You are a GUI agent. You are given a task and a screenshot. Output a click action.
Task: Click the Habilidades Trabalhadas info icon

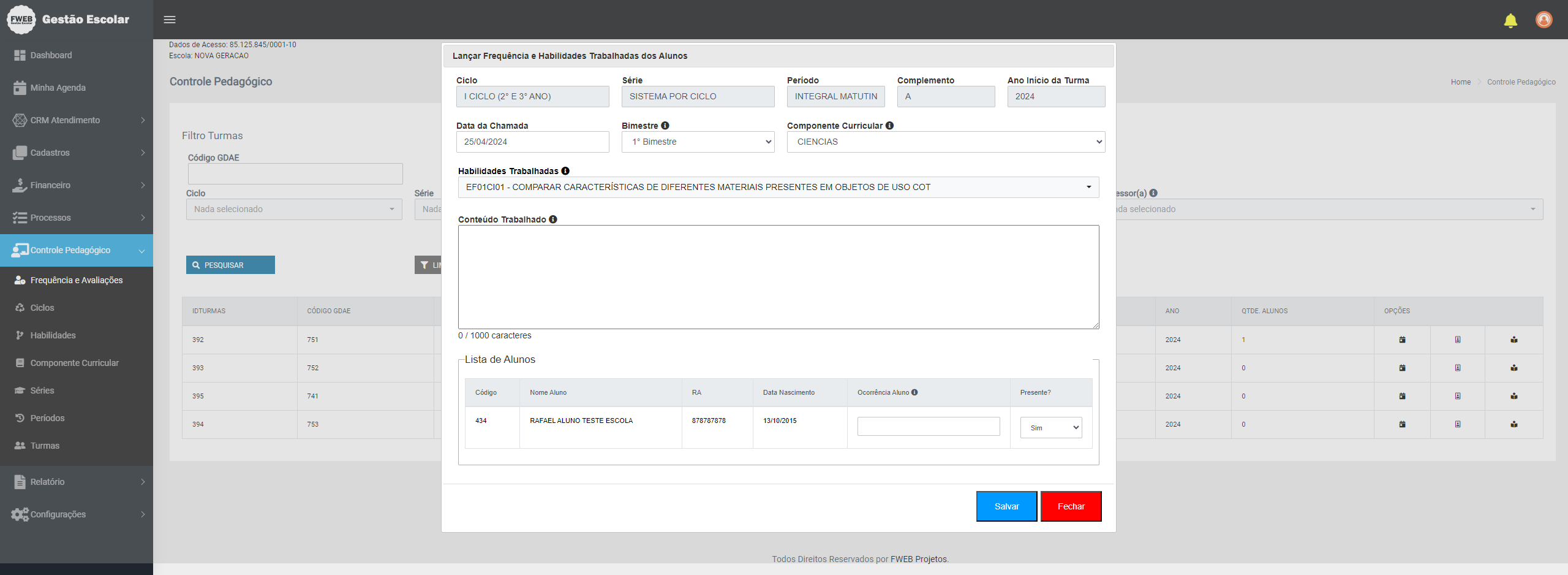pyautogui.click(x=565, y=171)
